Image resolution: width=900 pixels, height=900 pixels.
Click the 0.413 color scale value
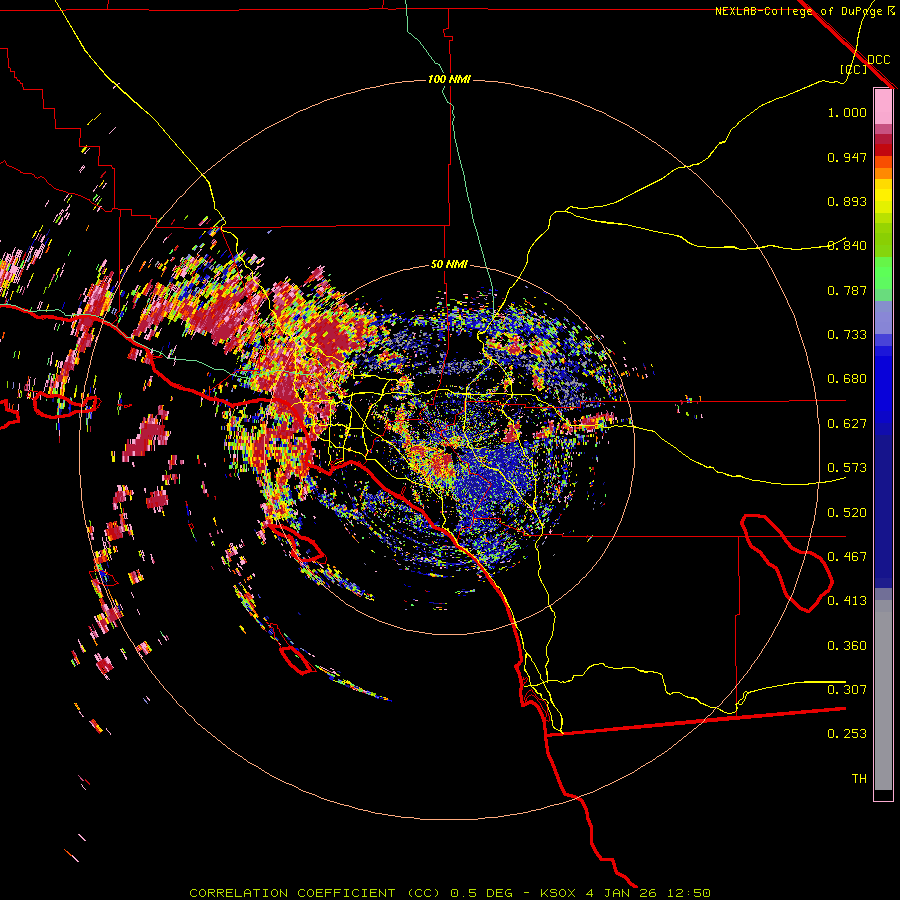(x=847, y=601)
